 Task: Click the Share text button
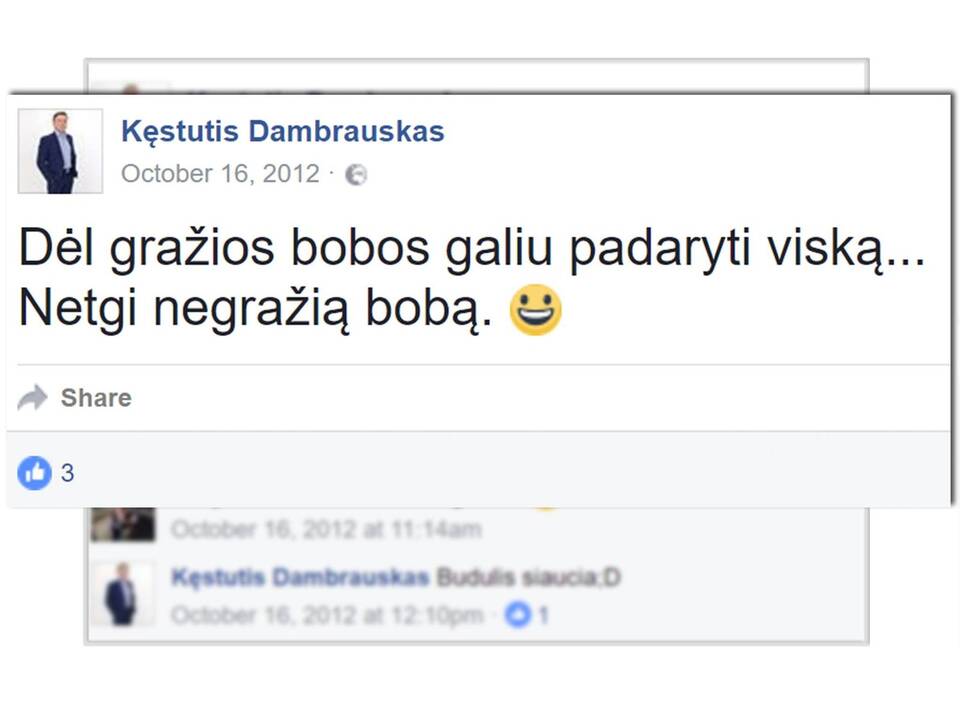click(x=96, y=398)
